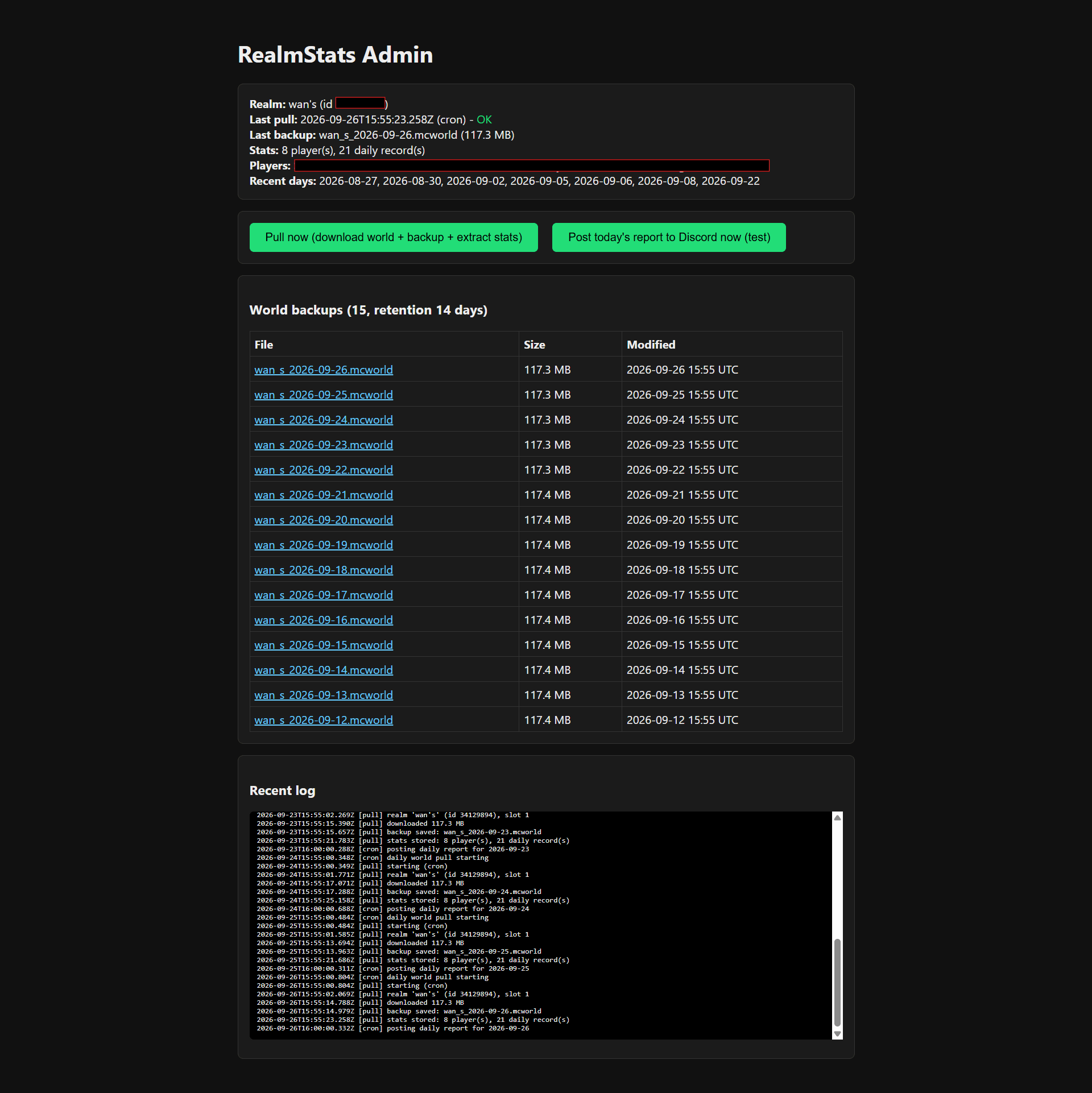Open wan_s_2026-09-17.mcworld link
Screen dimensions: 1092x1093
pos(324,595)
